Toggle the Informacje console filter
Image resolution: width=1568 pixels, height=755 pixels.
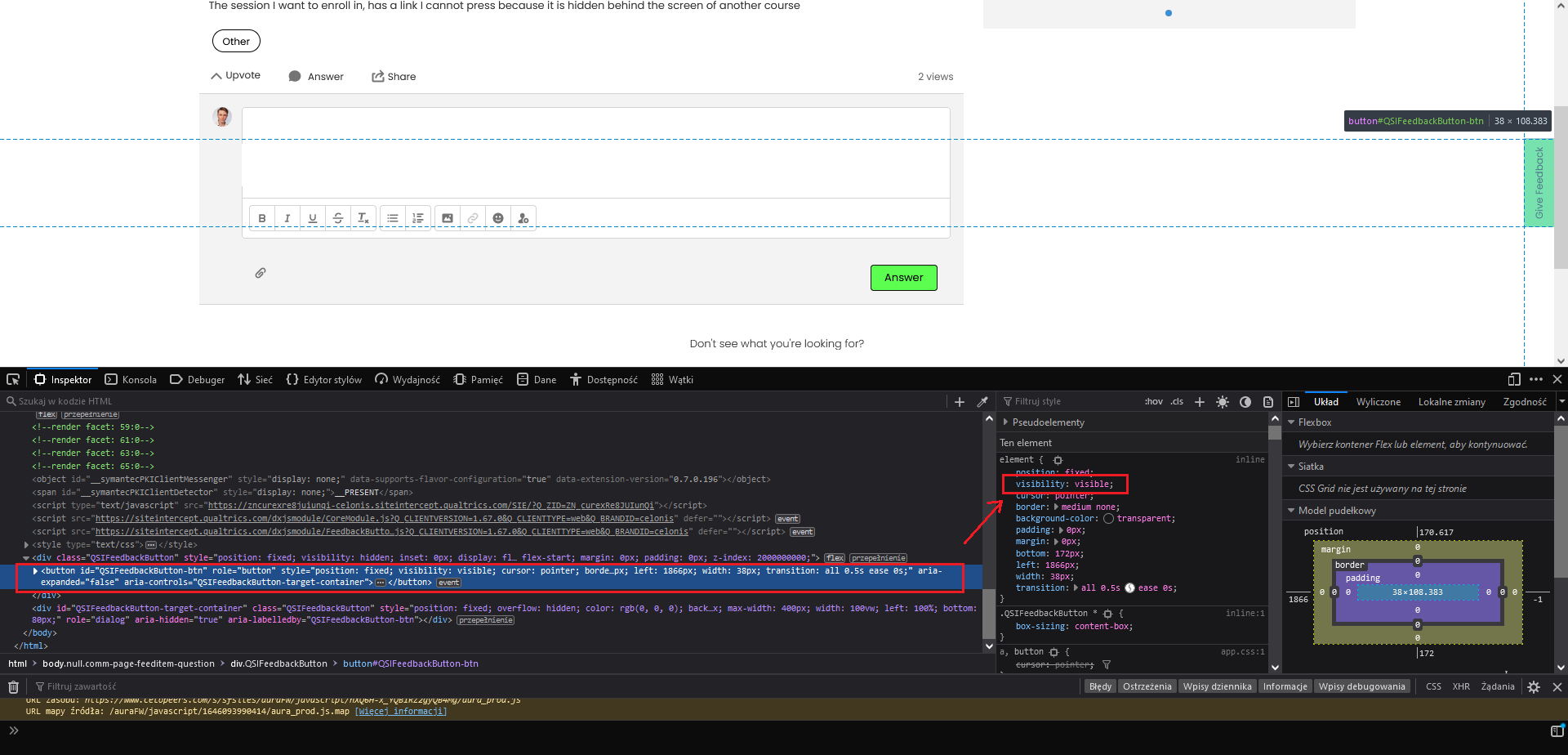pyautogui.click(x=1285, y=686)
